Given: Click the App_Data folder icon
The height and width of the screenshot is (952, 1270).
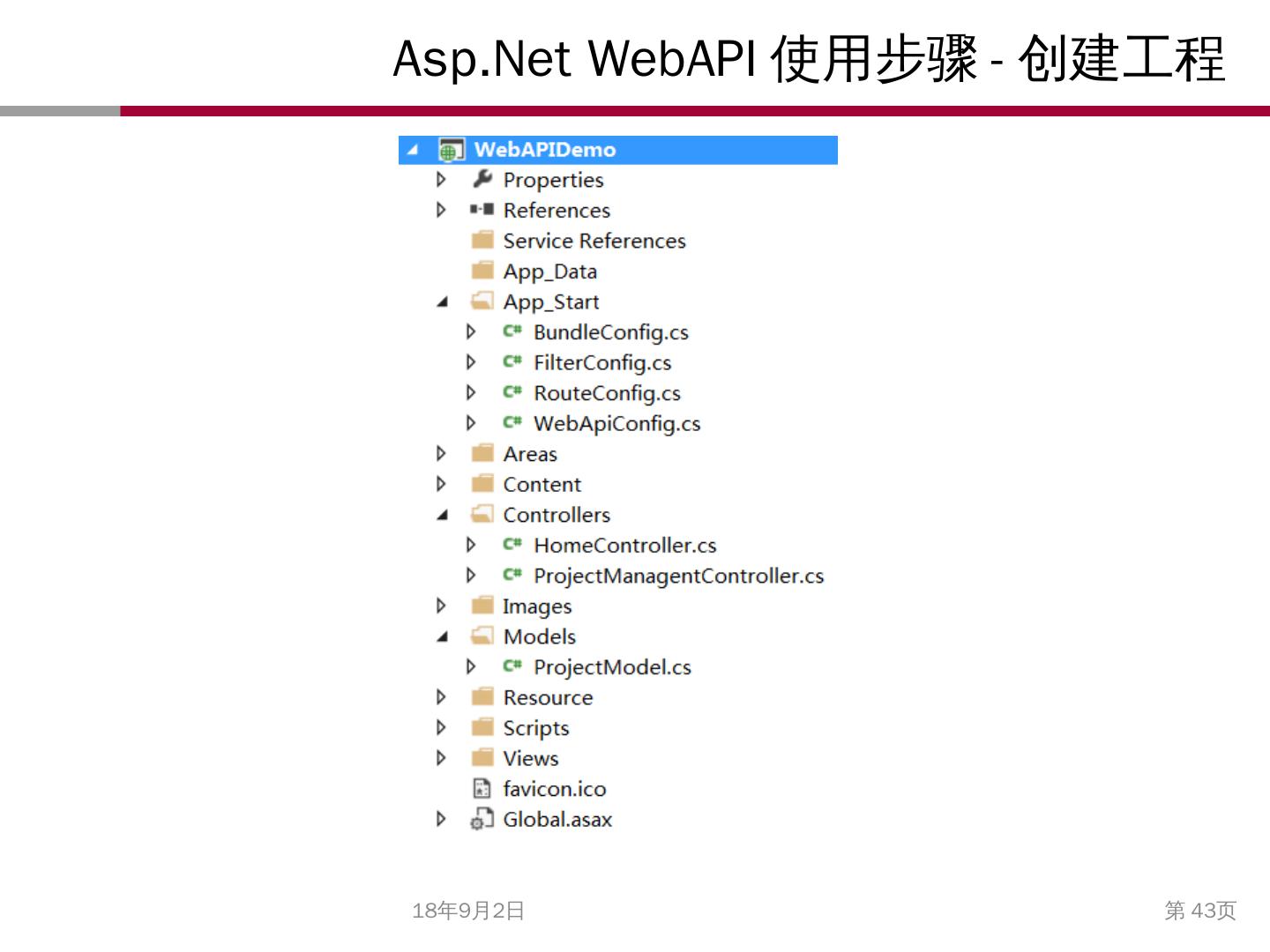Looking at the screenshot, I should point(482,271).
